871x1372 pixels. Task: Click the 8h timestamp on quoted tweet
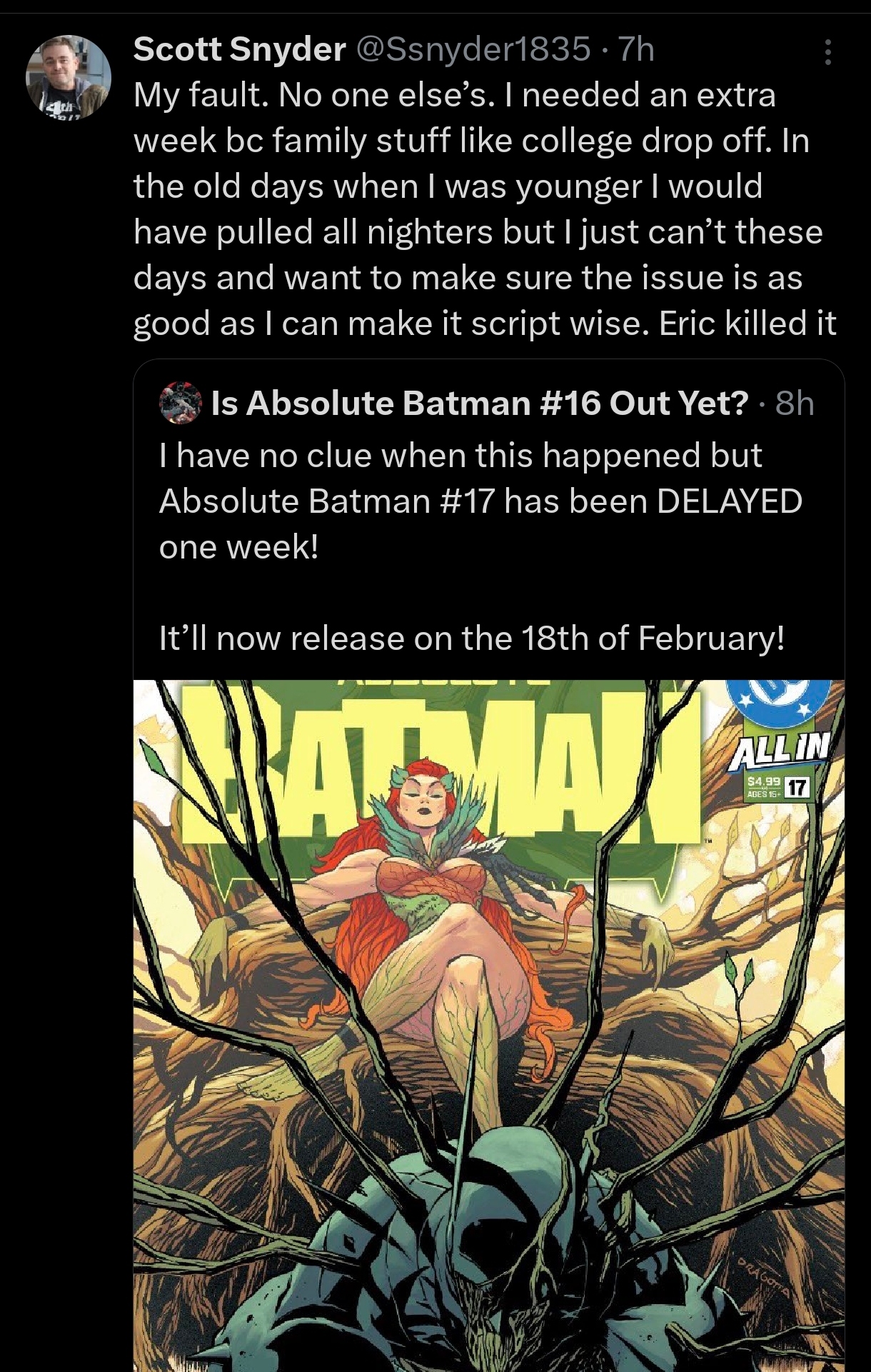(795, 403)
